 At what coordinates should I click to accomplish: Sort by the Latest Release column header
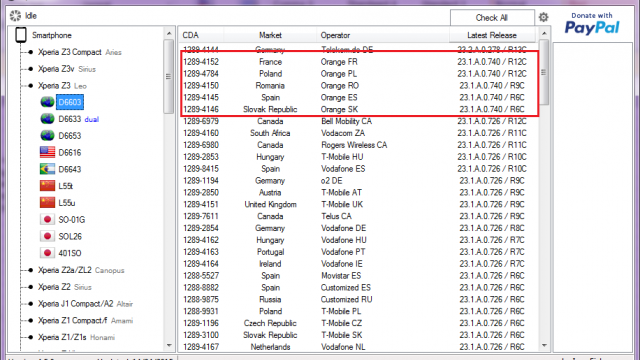pyautogui.click(x=492, y=35)
